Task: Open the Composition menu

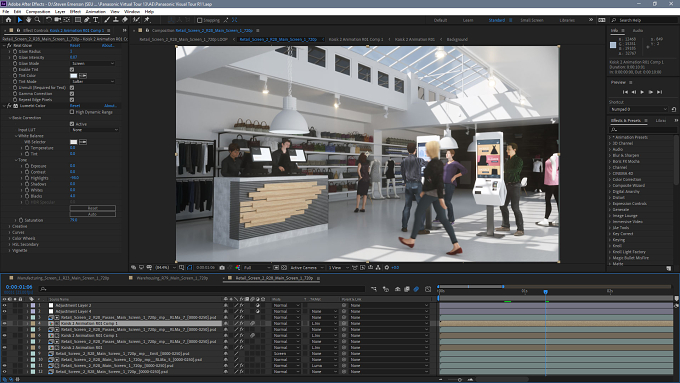Action: tap(38, 12)
